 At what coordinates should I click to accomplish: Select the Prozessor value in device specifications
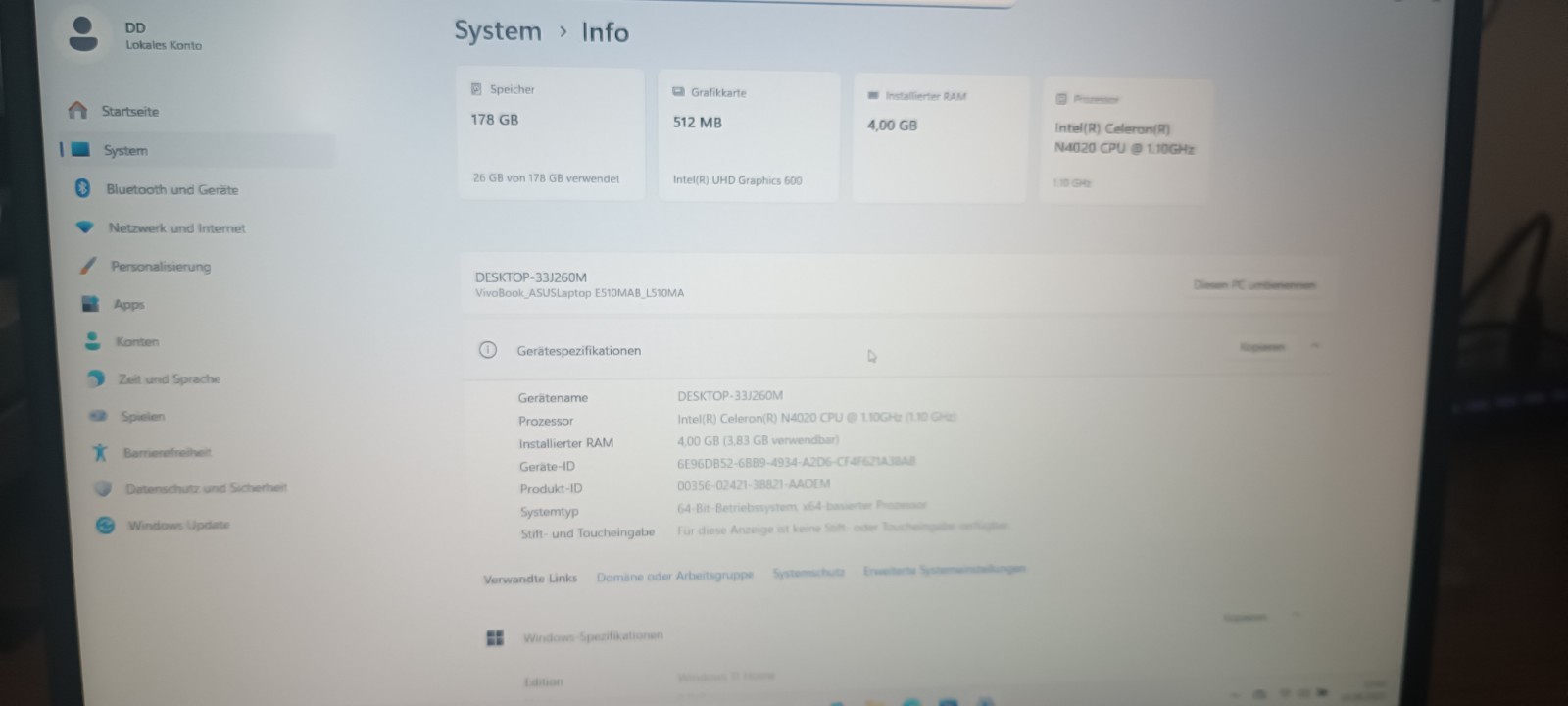[x=816, y=418]
